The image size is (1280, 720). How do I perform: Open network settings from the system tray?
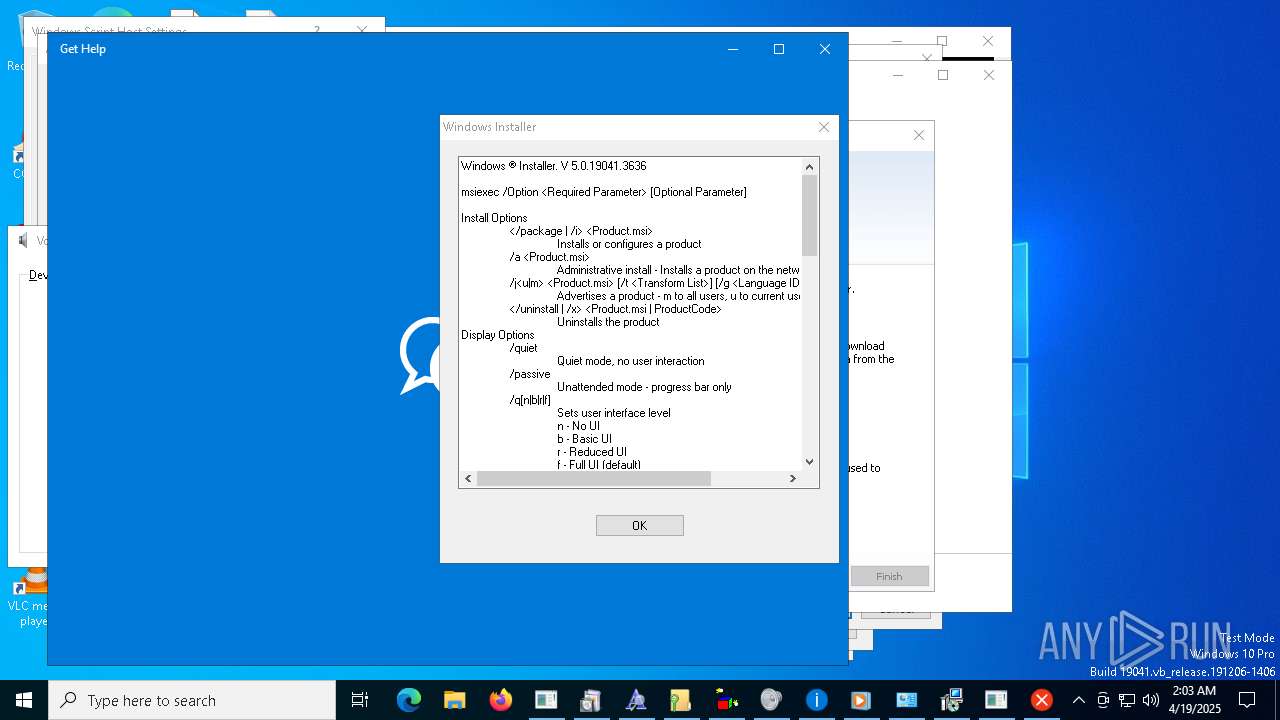pyautogui.click(x=1127, y=700)
